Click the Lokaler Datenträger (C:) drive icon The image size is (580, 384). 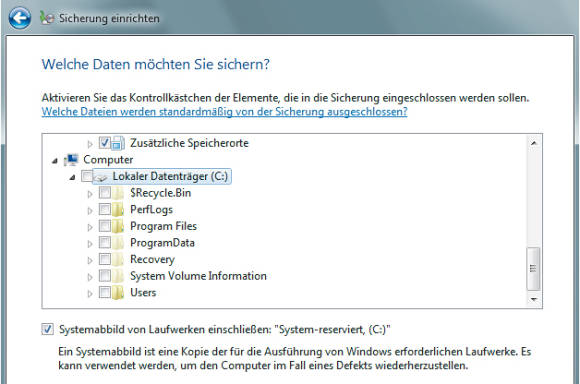click(101, 177)
